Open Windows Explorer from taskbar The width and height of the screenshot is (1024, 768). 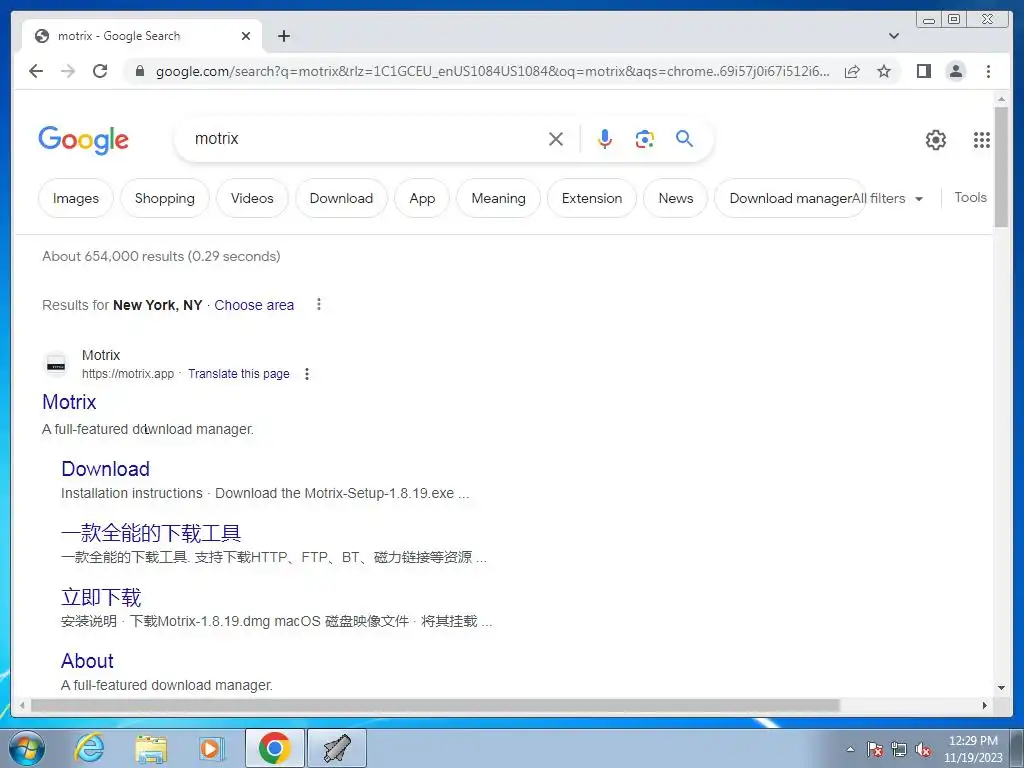click(x=151, y=748)
